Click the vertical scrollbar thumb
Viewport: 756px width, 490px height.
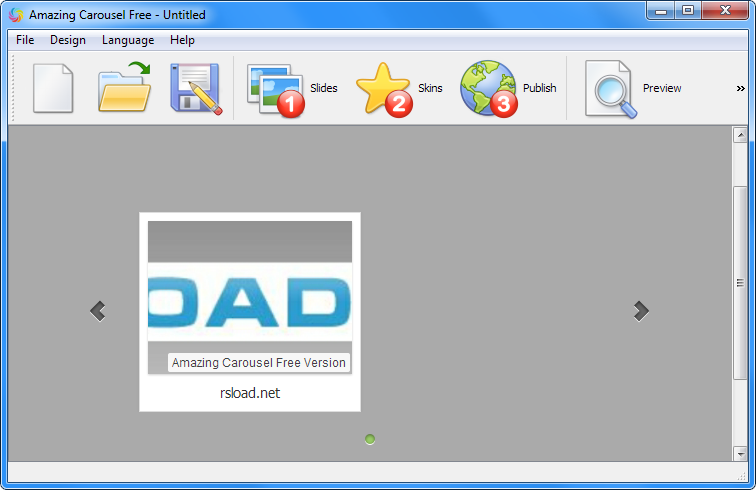[x=740, y=283]
